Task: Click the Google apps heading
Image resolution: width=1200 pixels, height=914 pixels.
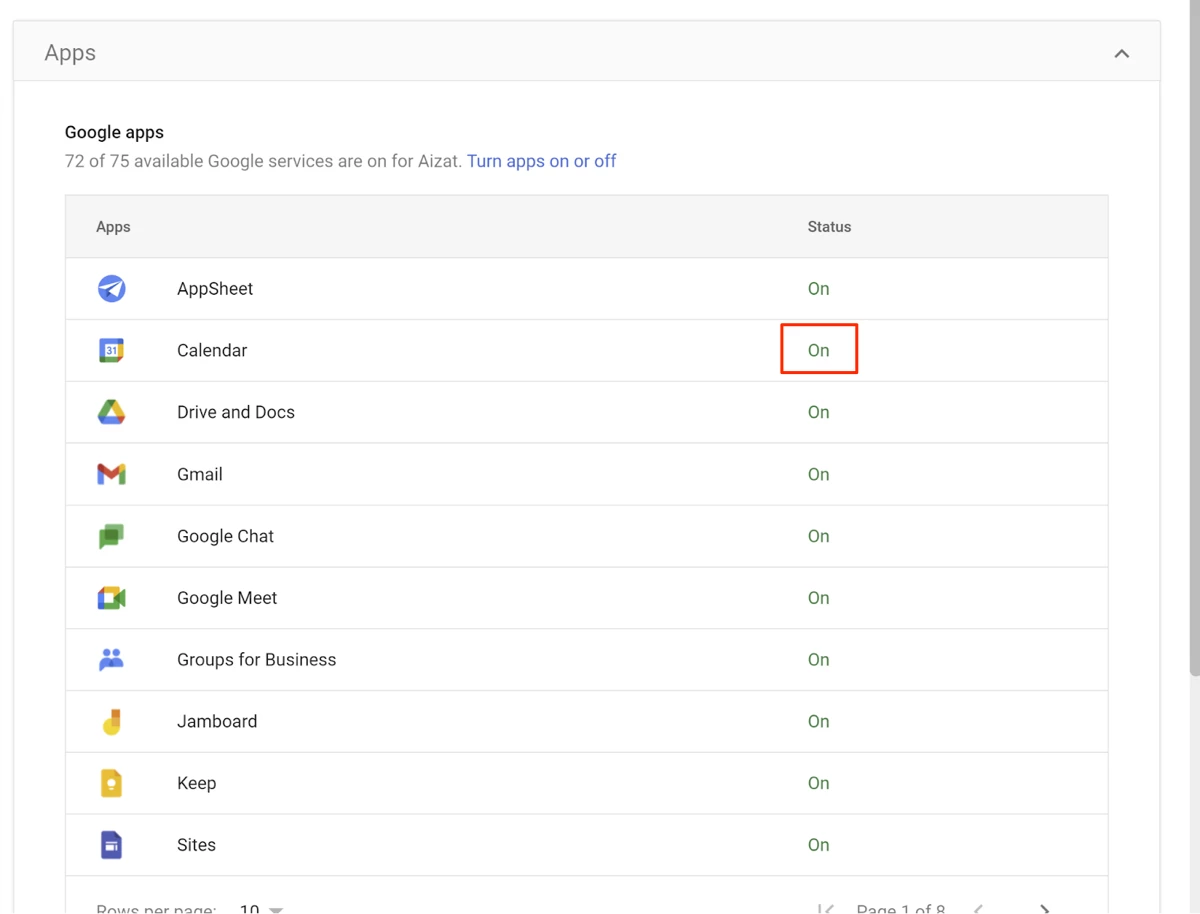Action: click(x=114, y=132)
